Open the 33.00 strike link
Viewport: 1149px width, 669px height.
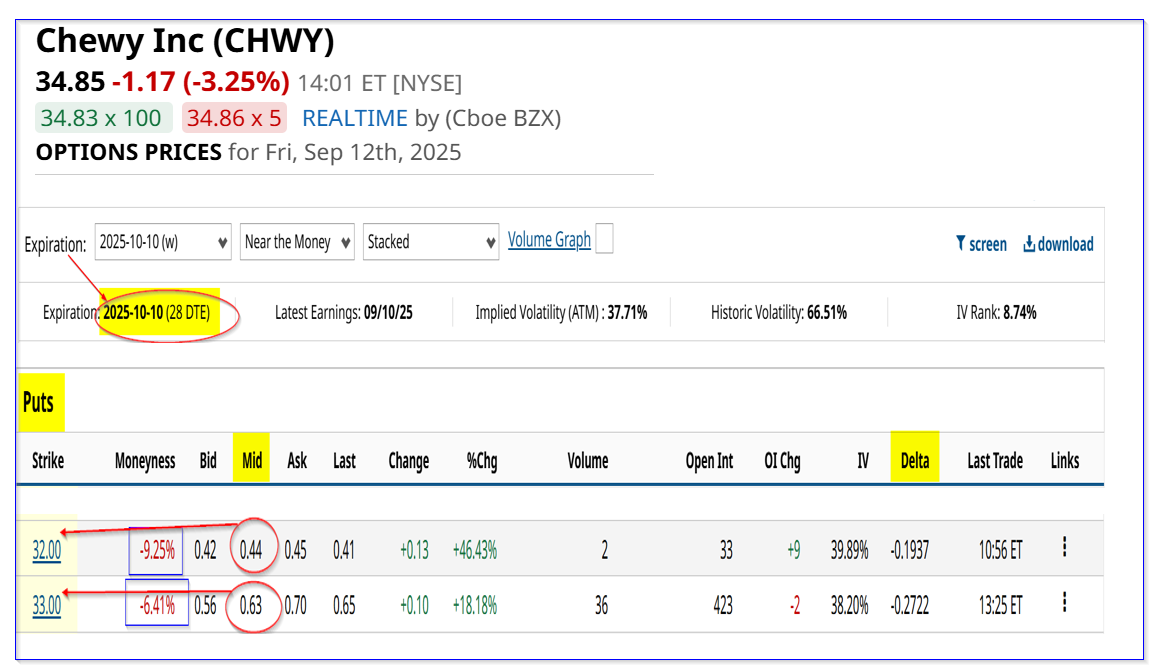[x=46, y=606]
